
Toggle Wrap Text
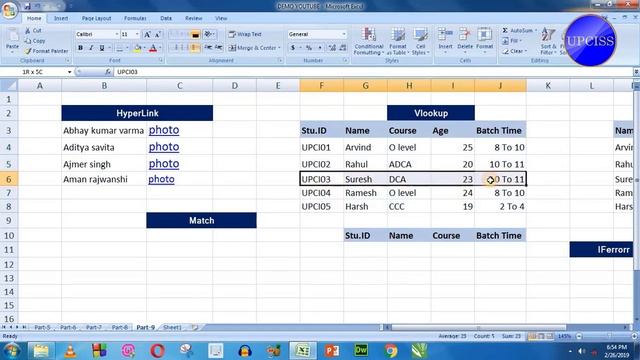(245, 34)
